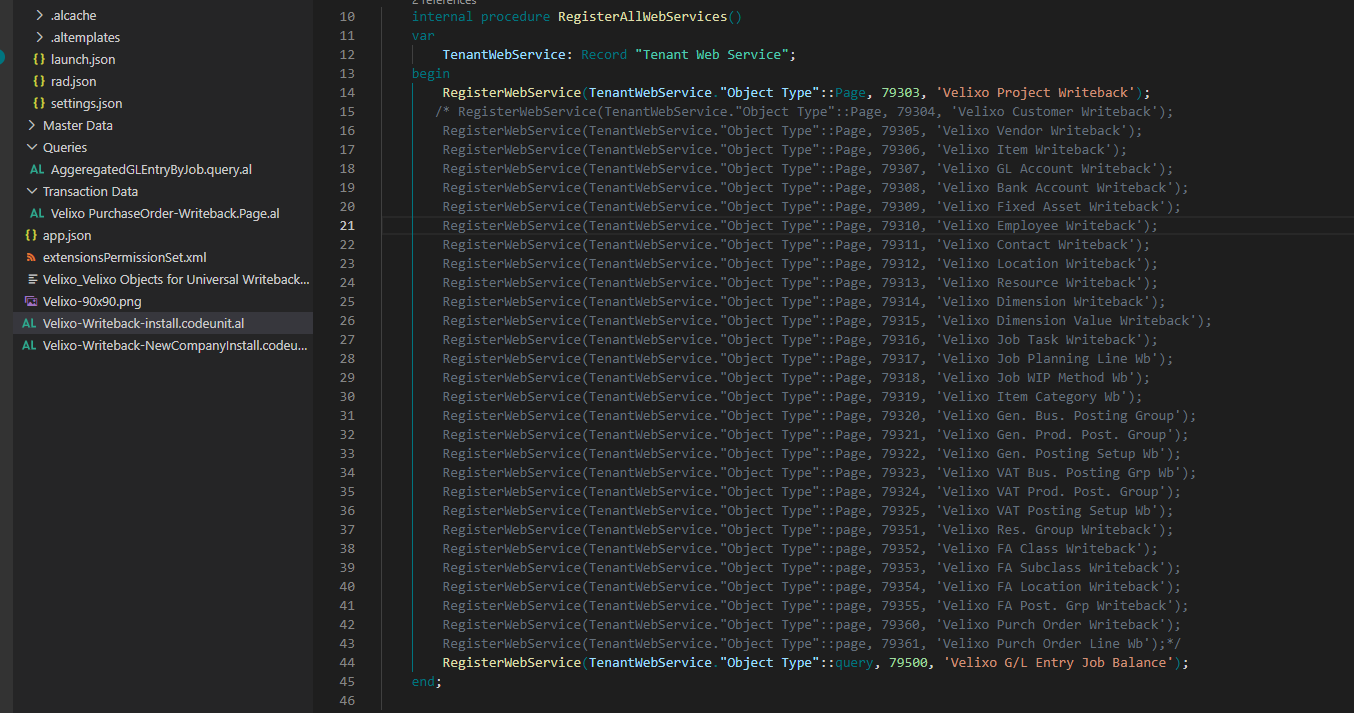Screen dimensions: 1354x713
Task: Open extensionsPermissionSet.xml file
Action: 125,257
